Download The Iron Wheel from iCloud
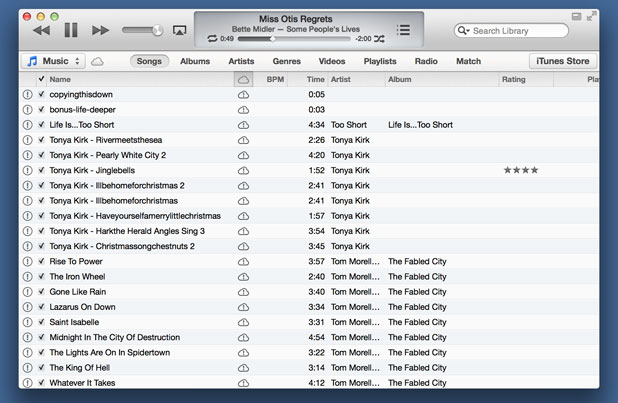 pos(244,277)
